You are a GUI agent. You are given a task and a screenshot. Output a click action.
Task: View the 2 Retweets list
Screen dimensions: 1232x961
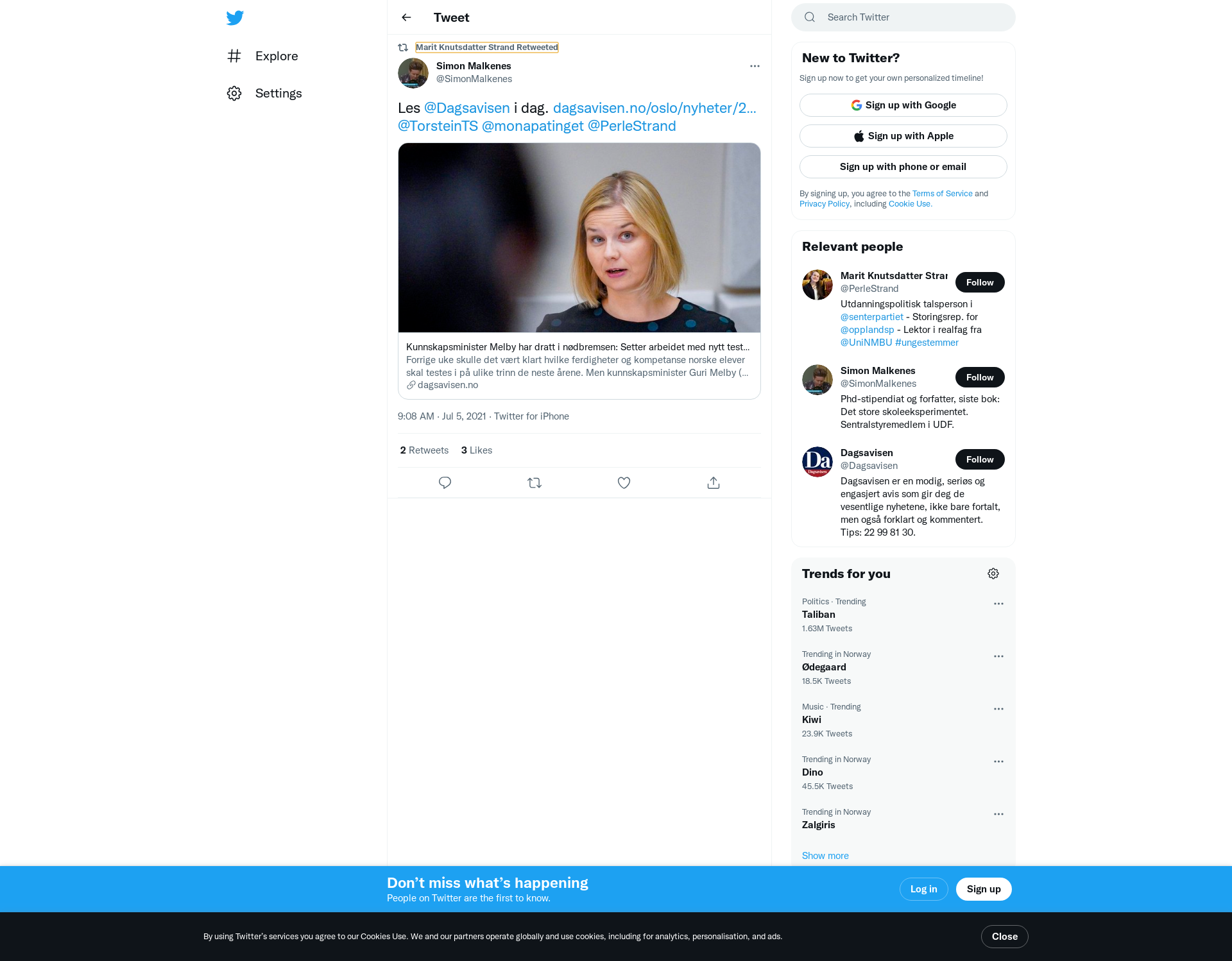(424, 450)
